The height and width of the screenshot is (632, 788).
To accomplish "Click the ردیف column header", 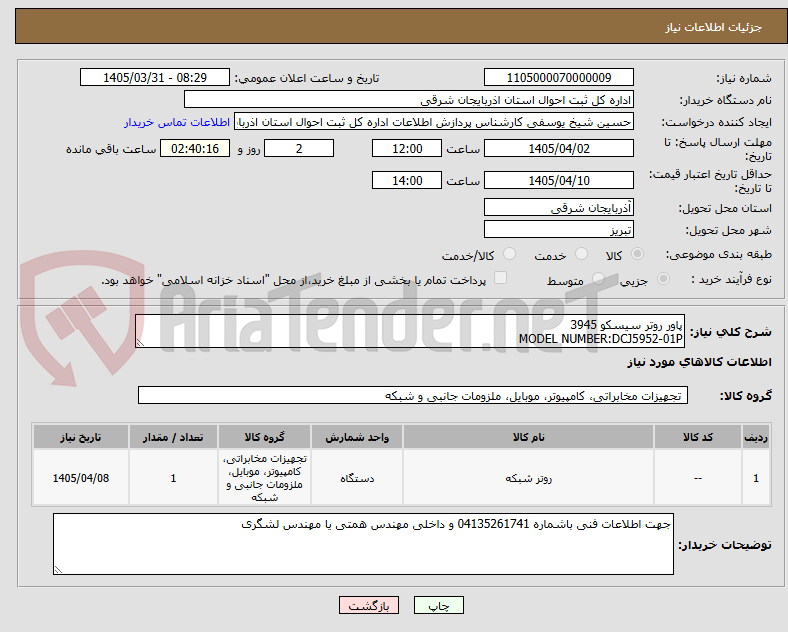I will [x=756, y=437].
